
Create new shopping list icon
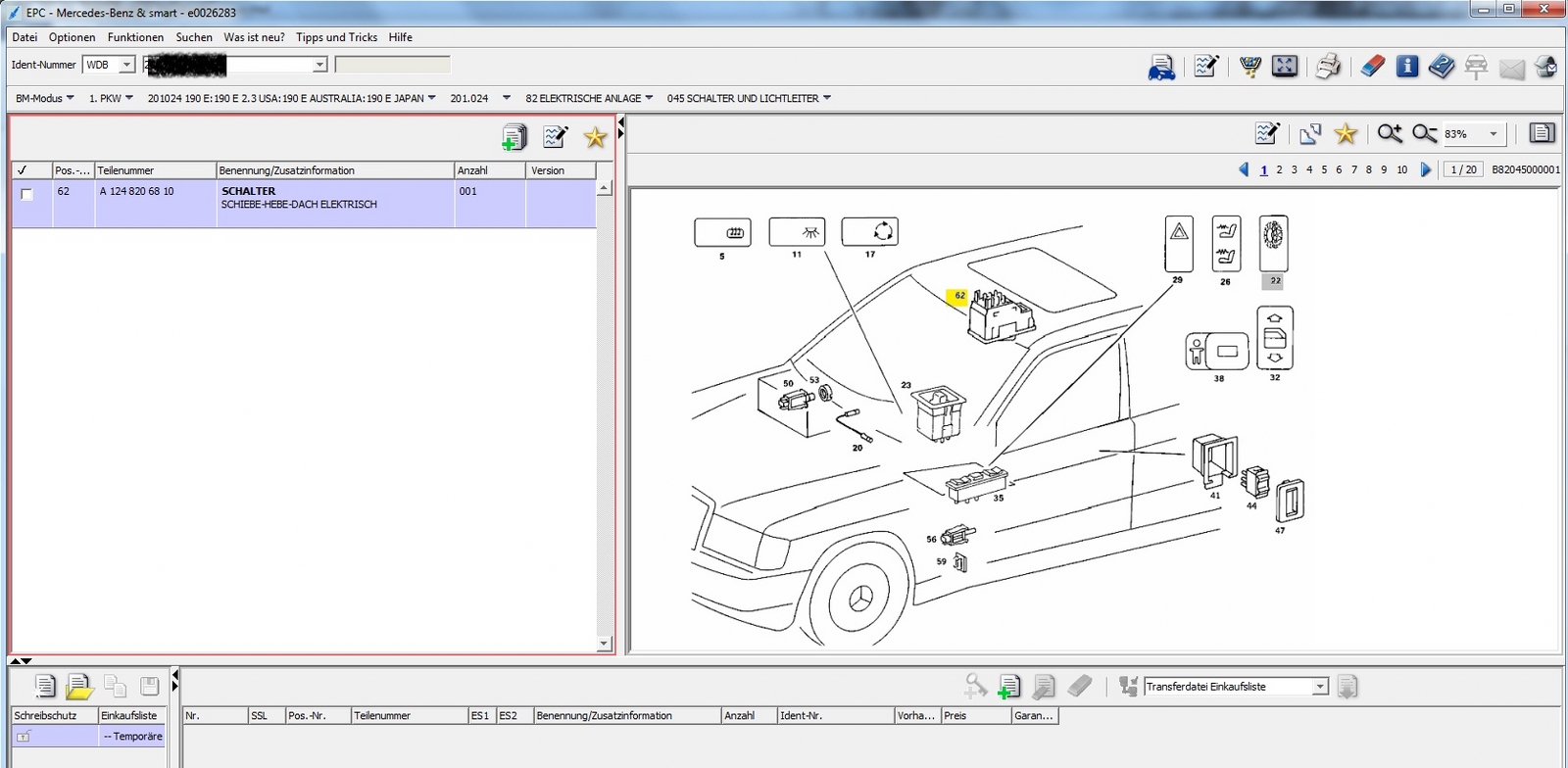tap(44, 686)
